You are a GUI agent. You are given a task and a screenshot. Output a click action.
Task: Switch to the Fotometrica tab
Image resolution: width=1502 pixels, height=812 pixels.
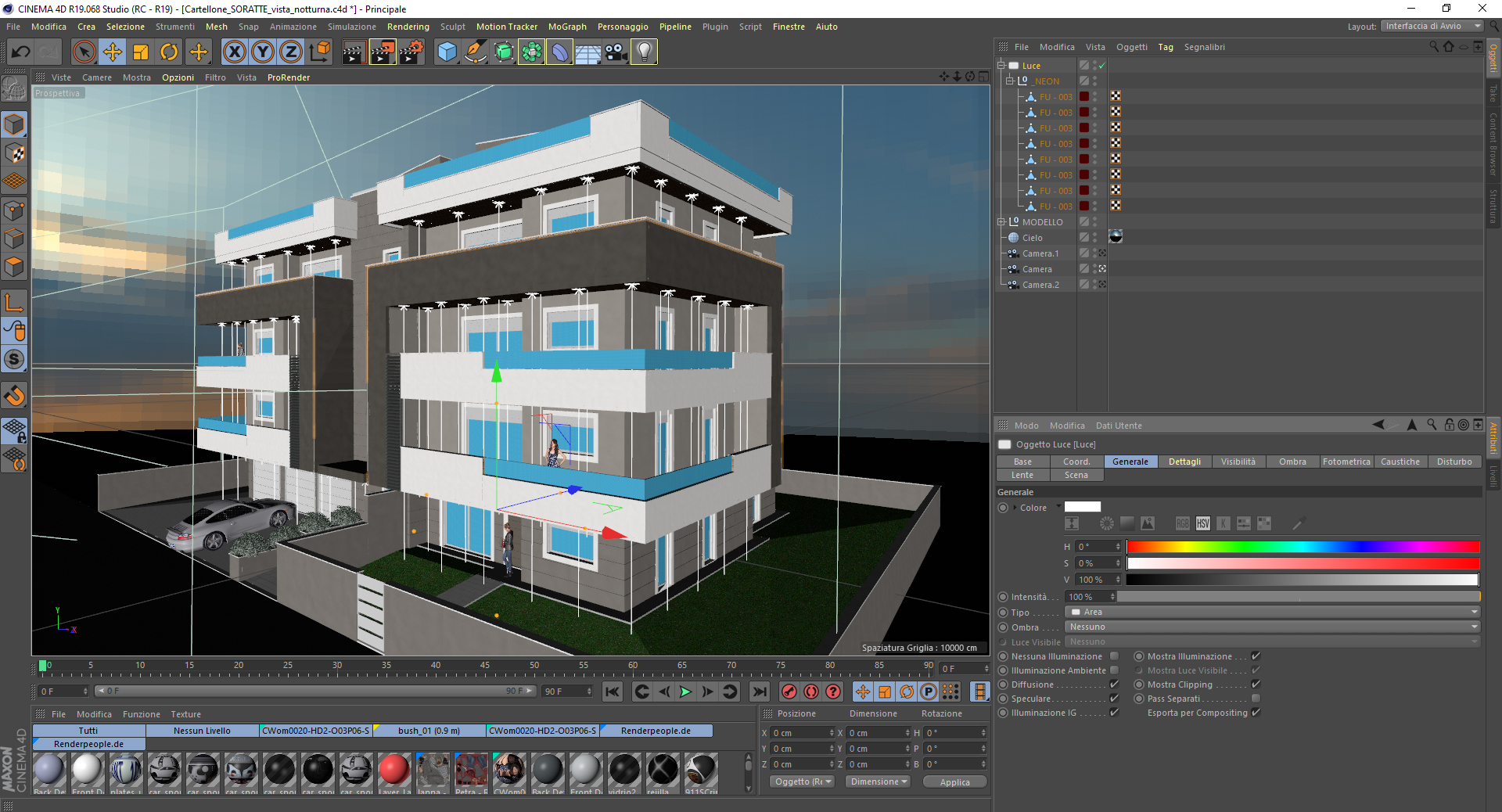1346,462
